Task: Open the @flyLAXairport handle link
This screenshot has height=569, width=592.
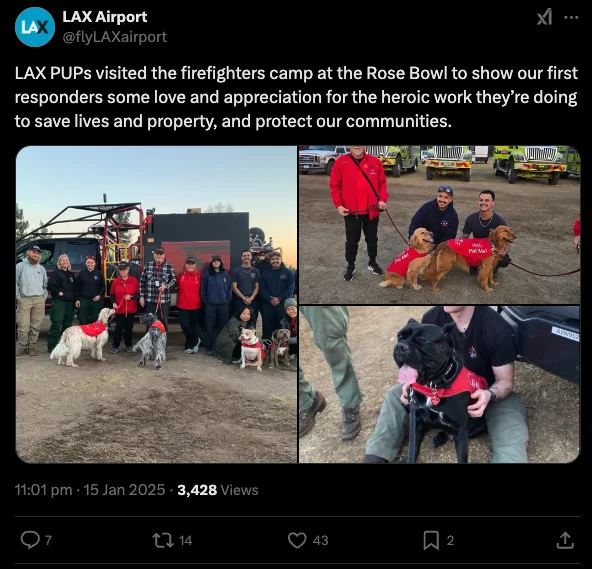Action: 114,37
